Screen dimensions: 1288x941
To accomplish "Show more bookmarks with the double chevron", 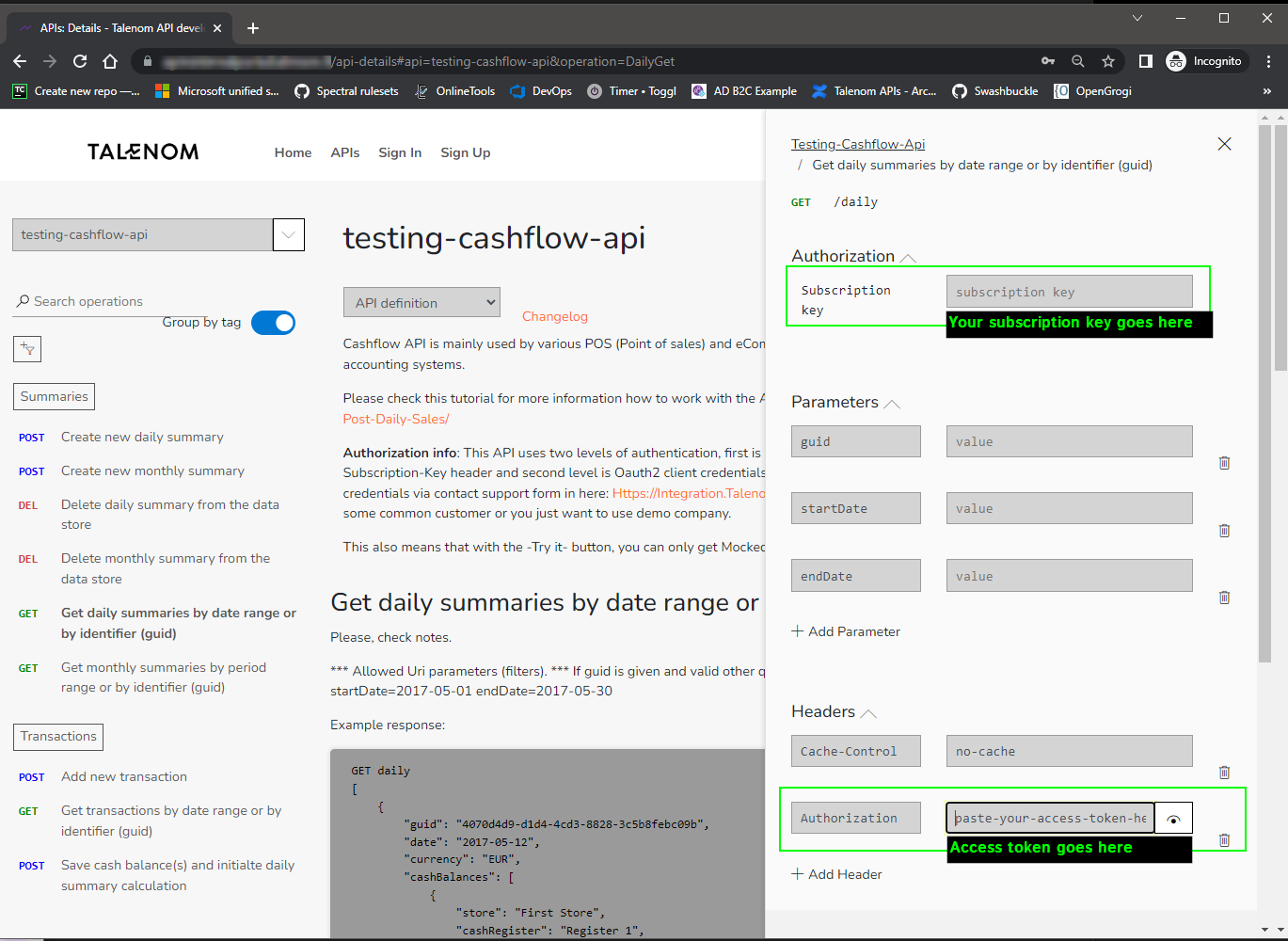I will click(x=1267, y=91).
